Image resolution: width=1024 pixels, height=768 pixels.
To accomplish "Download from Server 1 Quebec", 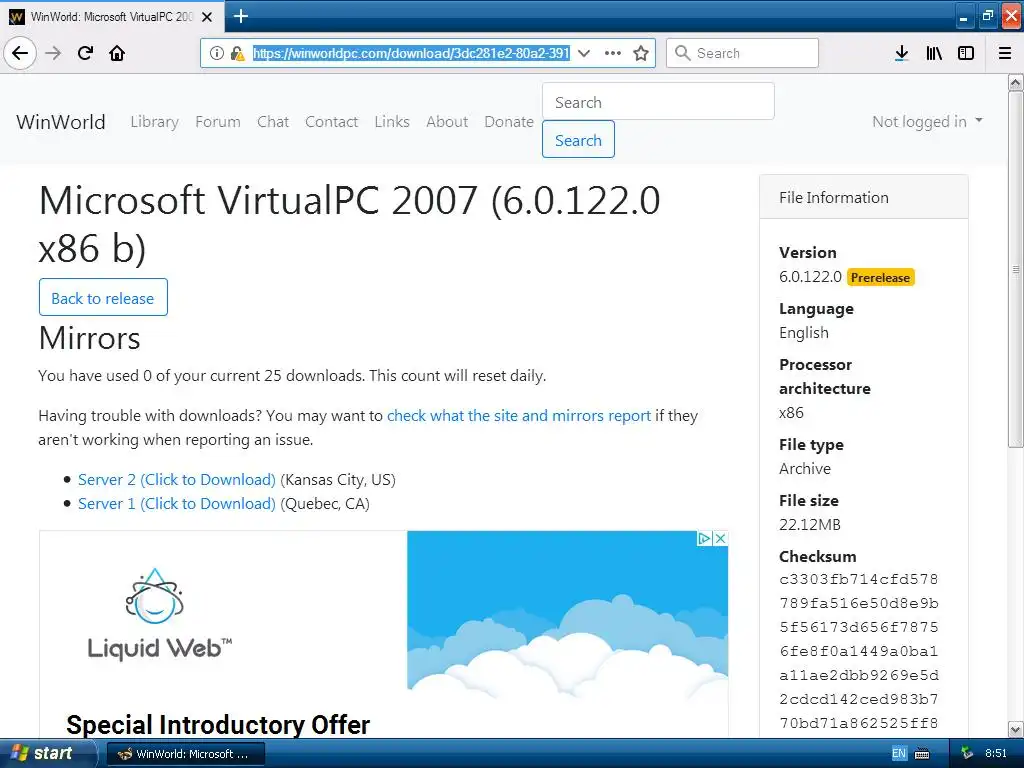I will pos(176,504).
